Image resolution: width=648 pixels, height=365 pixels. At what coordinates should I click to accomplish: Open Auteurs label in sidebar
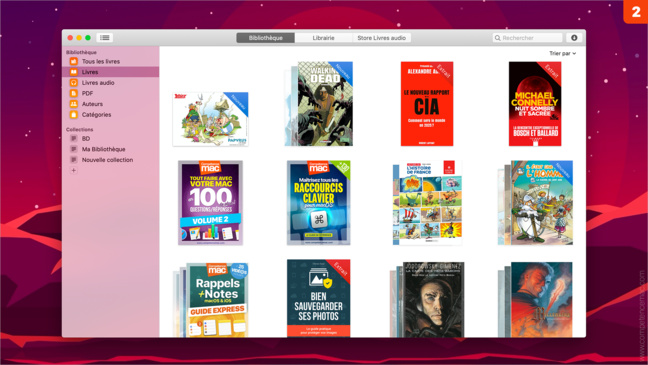click(92, 104)
